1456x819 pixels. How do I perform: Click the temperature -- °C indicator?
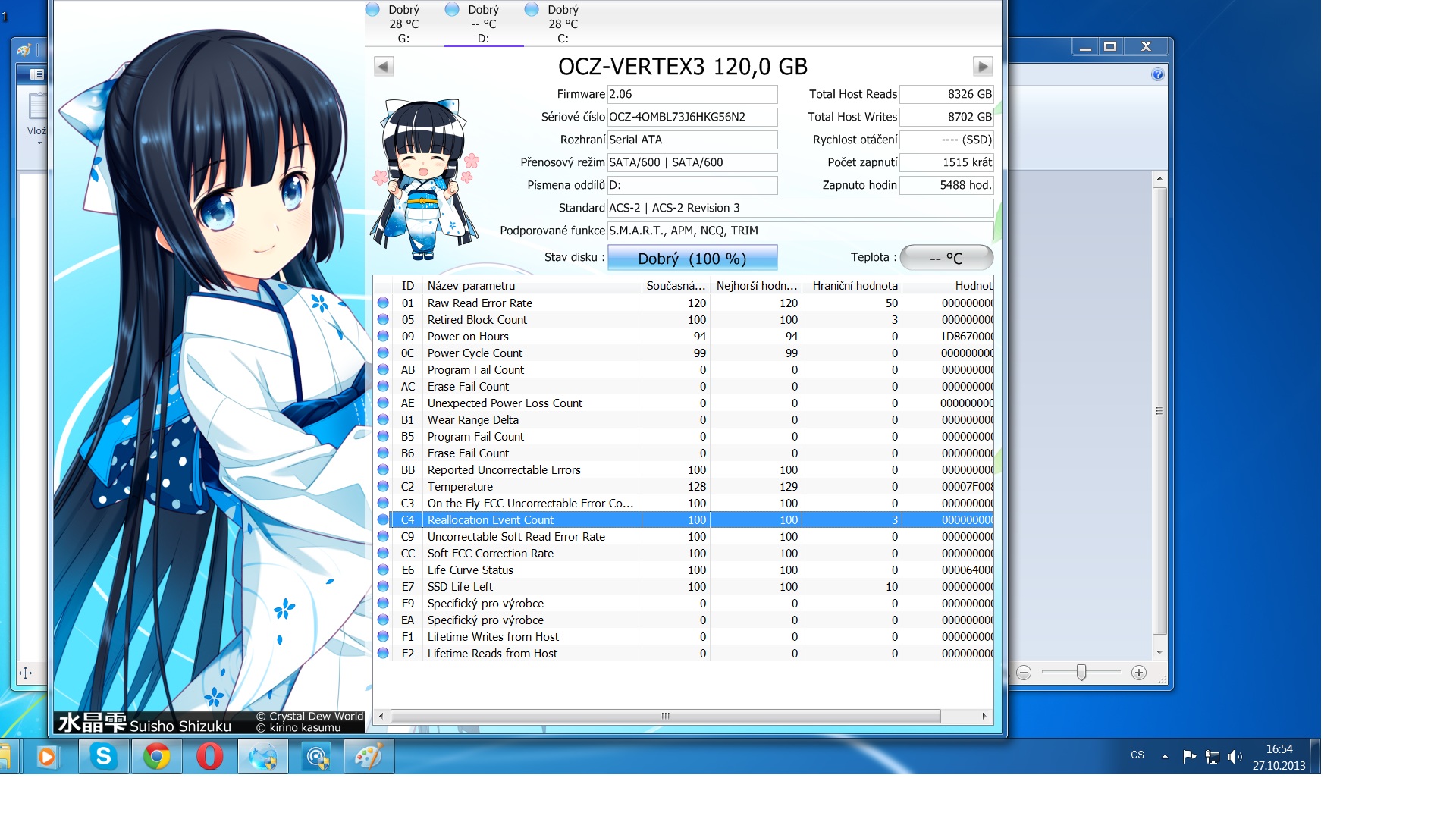(946, 258)
